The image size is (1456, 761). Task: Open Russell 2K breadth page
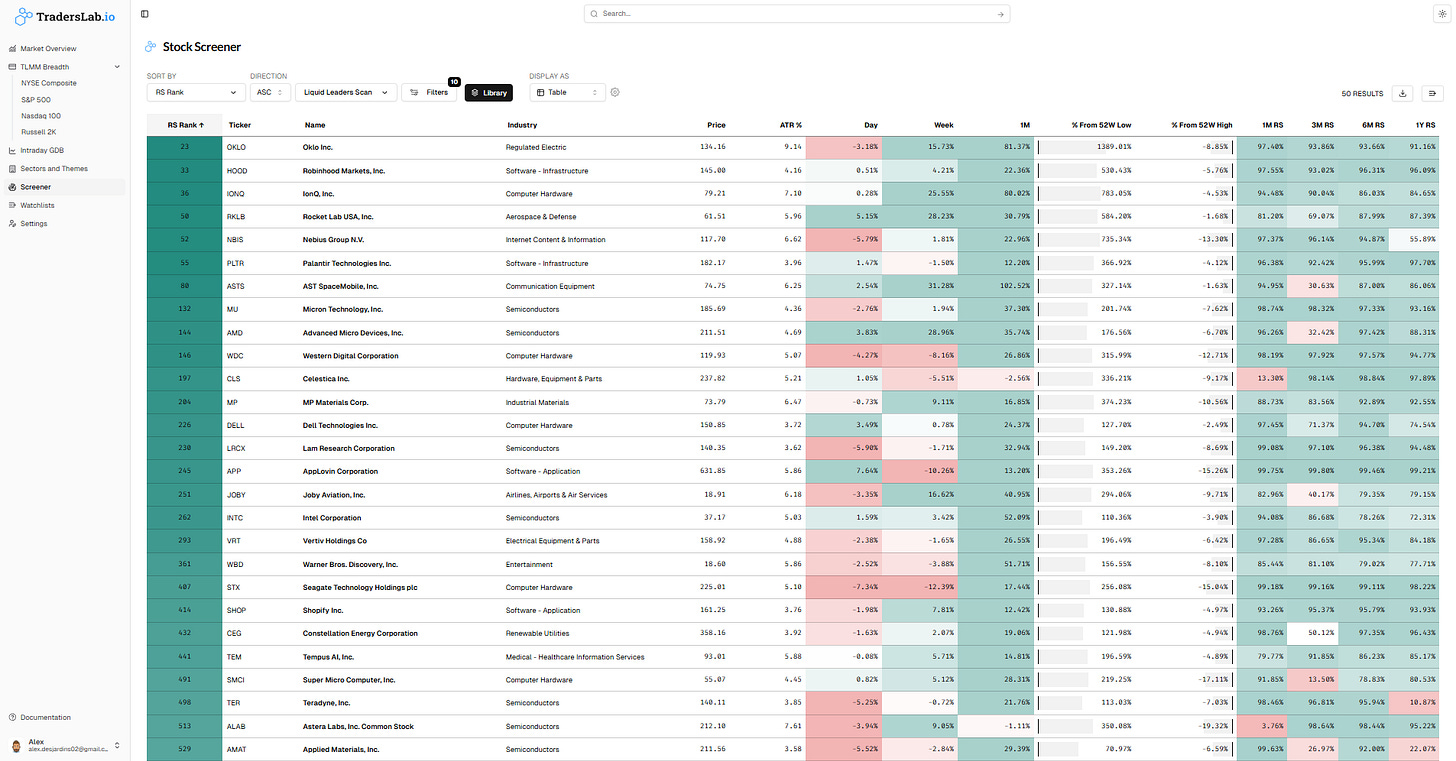[37, 132]
